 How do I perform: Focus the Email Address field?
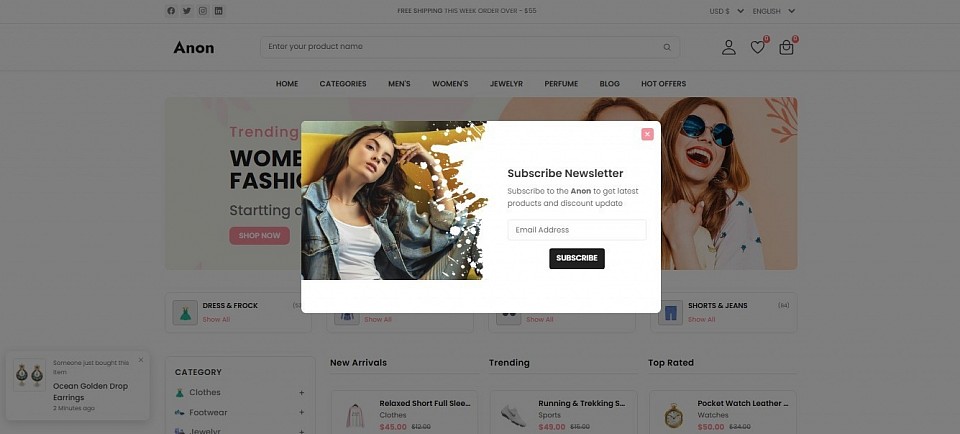click(x=577, y=230)
